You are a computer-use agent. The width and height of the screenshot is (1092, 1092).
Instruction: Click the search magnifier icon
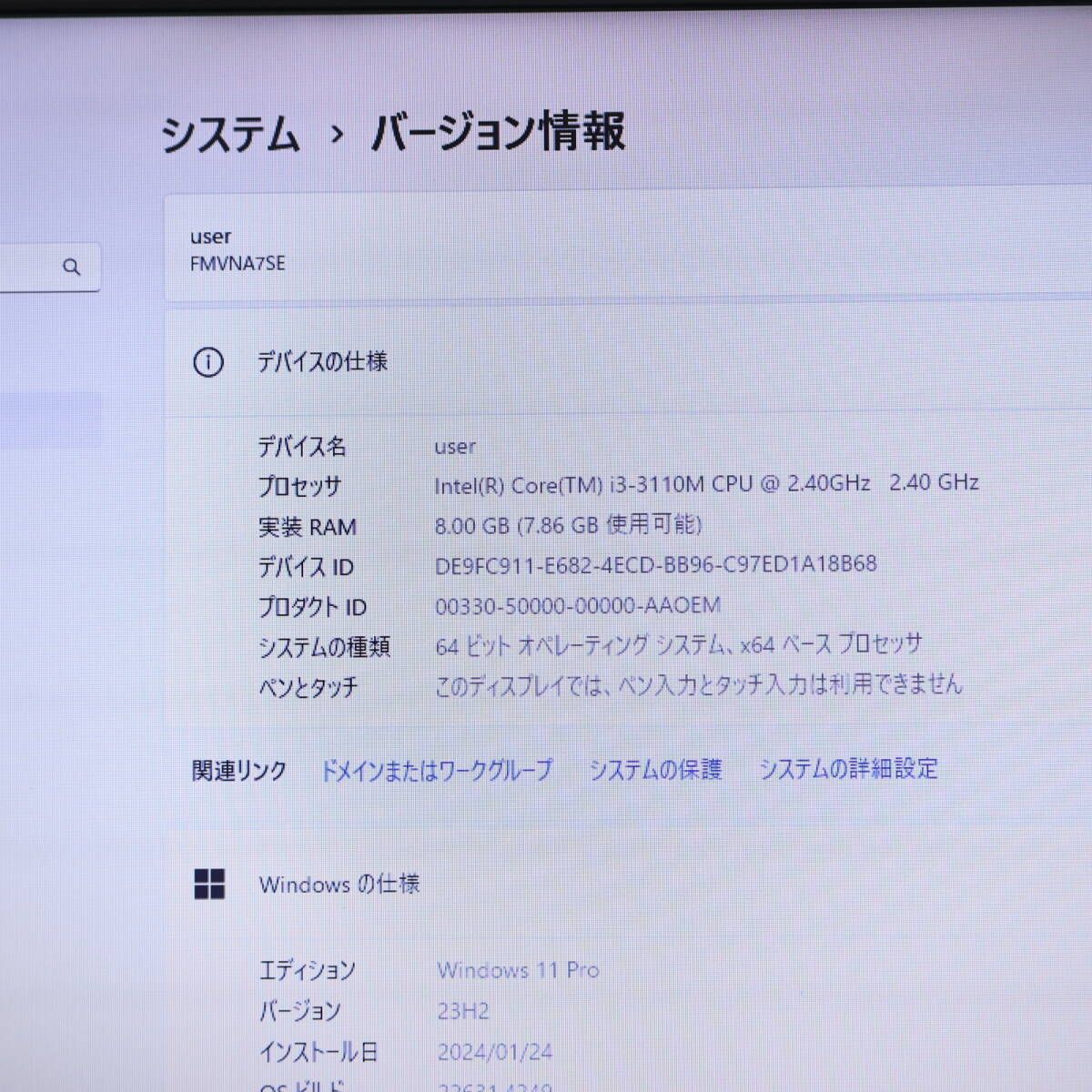coord(72,267)
